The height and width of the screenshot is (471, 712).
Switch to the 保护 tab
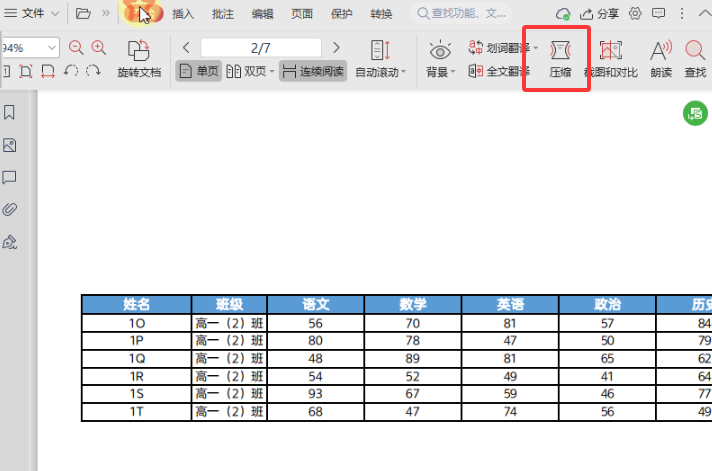[x=341, y=14]
